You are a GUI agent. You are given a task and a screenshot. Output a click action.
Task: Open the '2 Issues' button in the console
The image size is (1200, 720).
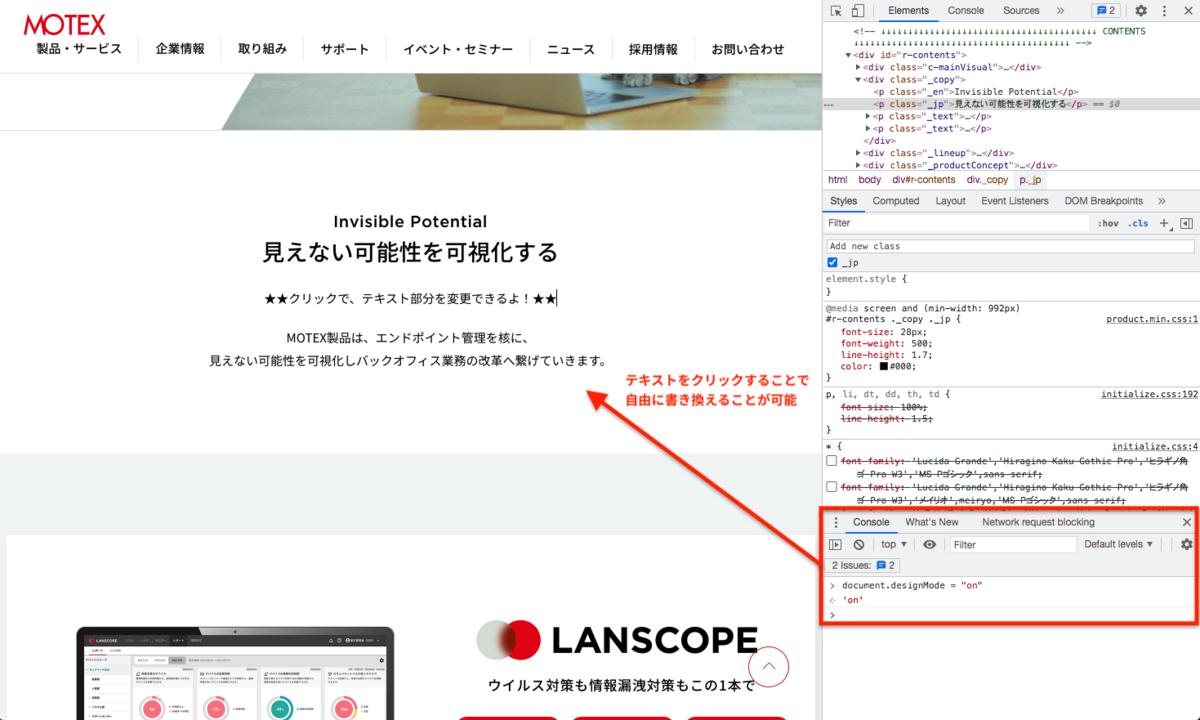[864, 566]
